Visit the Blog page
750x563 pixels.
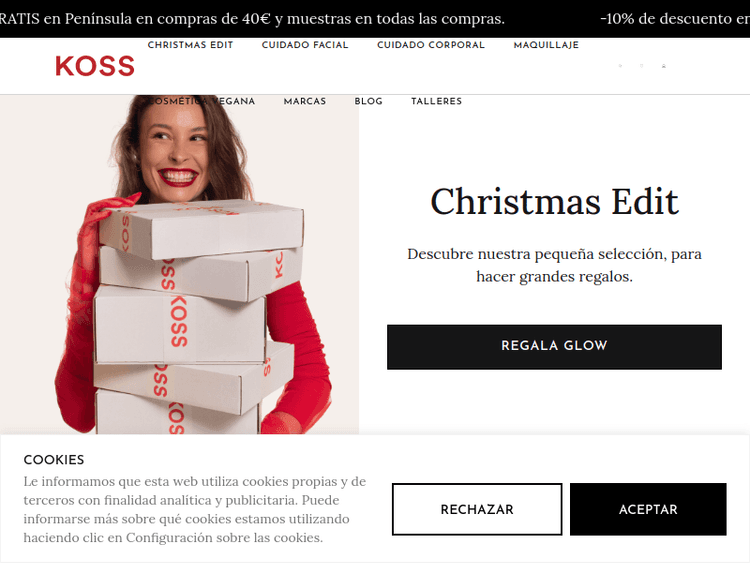coord(368,101)
